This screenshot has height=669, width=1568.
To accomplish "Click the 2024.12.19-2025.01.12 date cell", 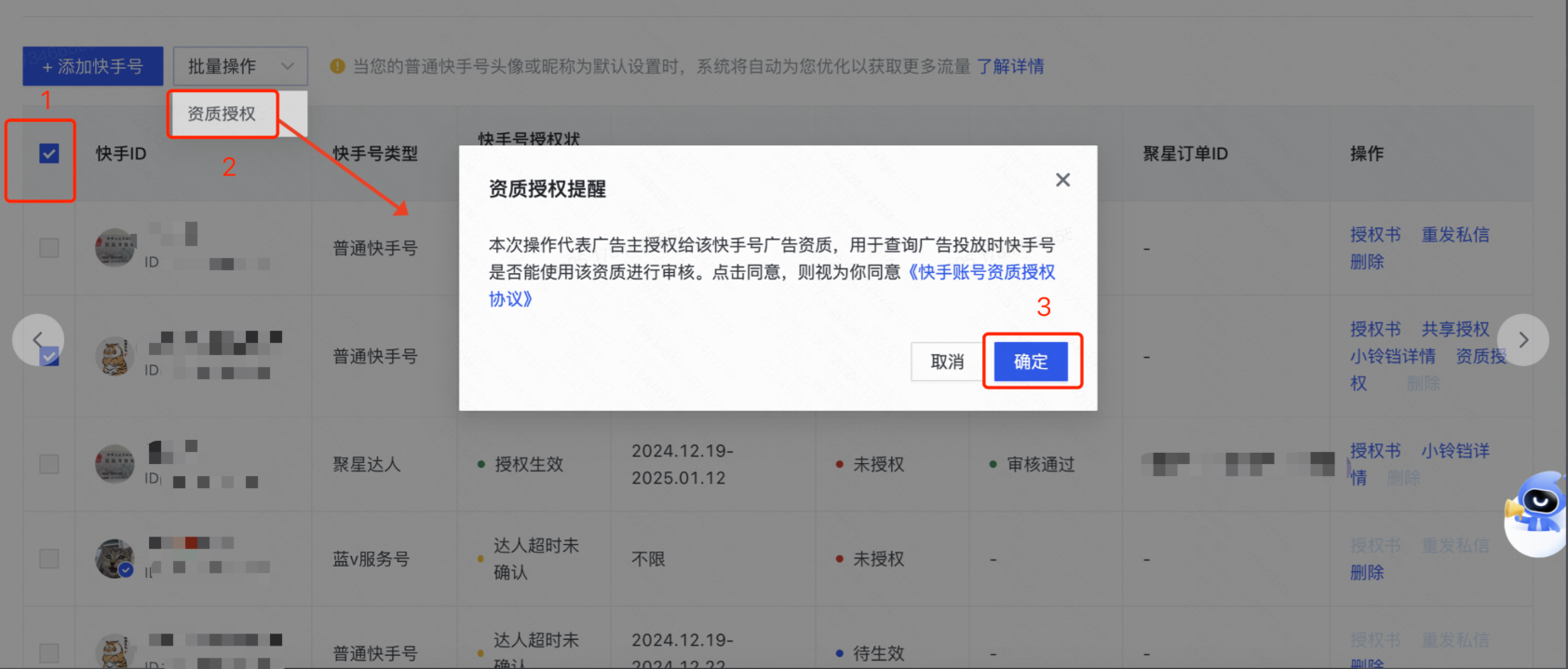I will click(683, 464).
